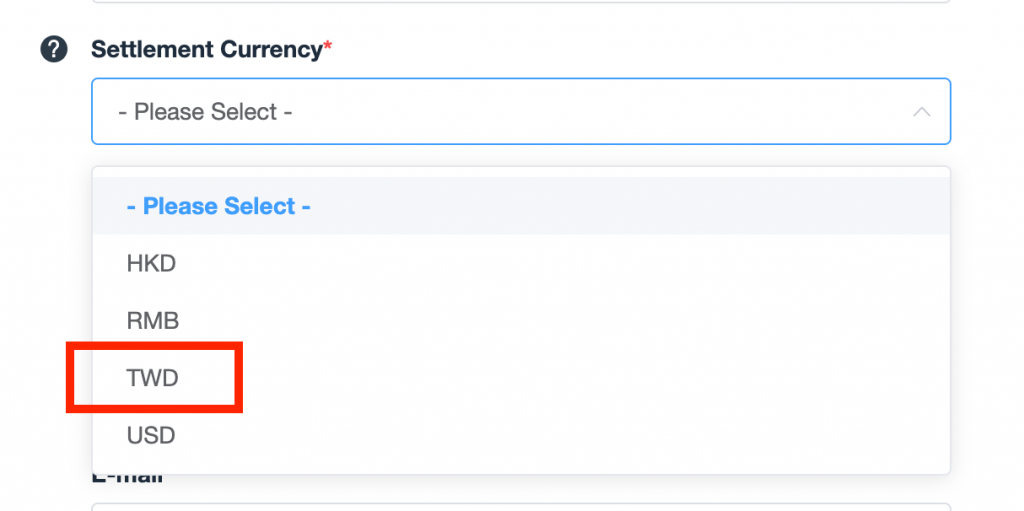
Task: Click the '- Please Select -' placeholder text in the box
Action: click(205, 112)
